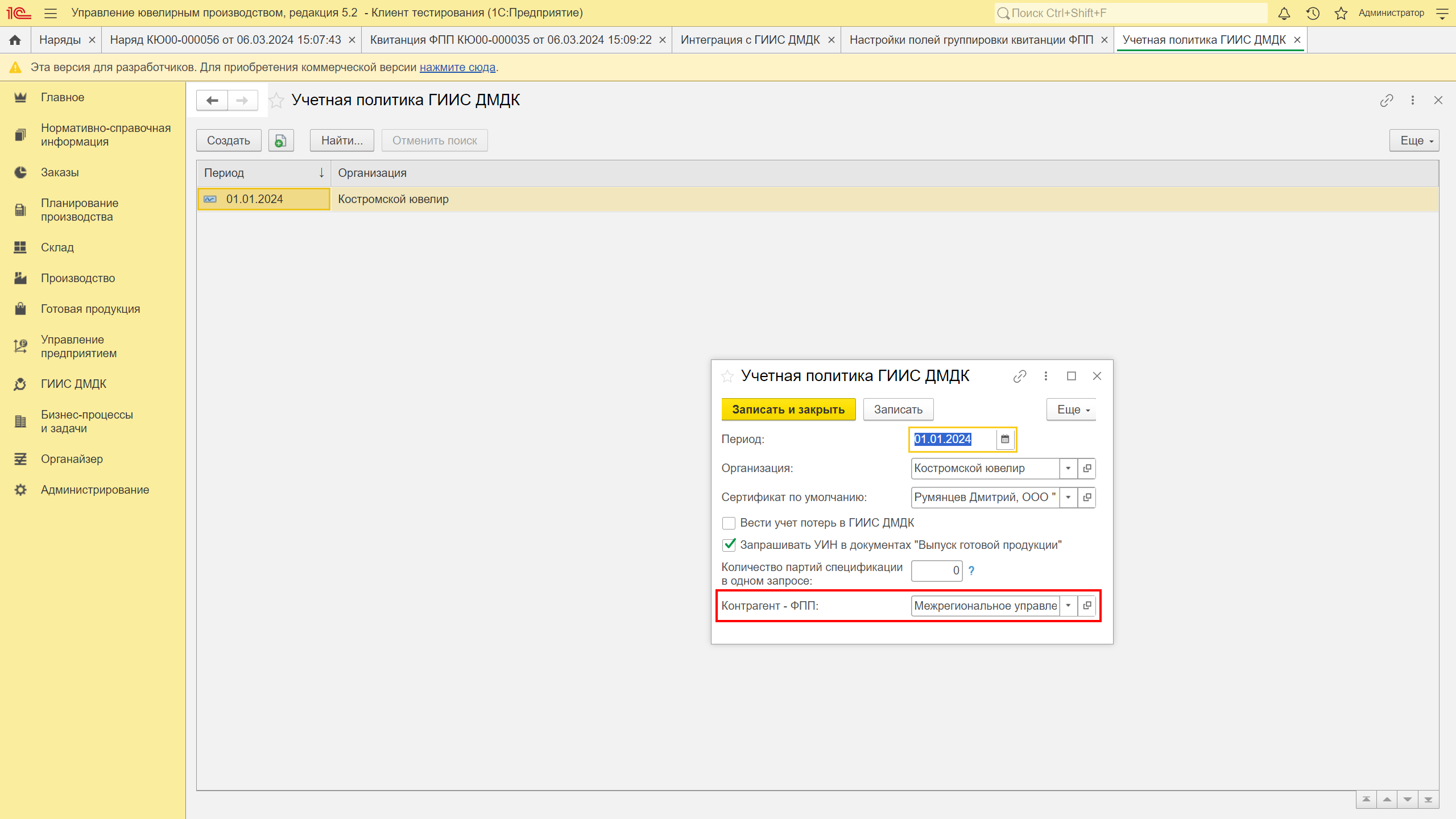
Task: Follow нажмите сюда link
Action: click(457, 67)
